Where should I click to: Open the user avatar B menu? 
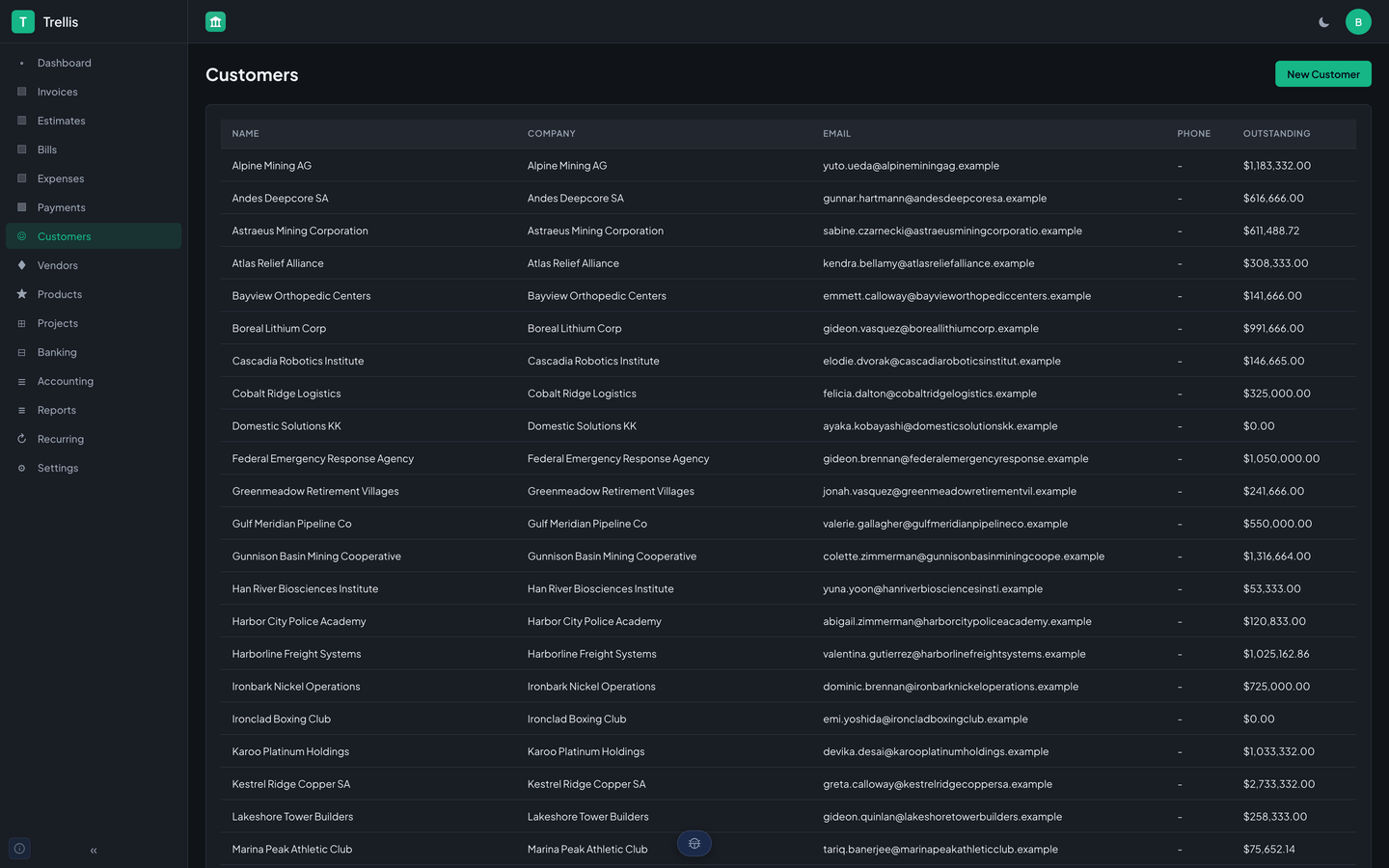click(x=1358, y=21)
